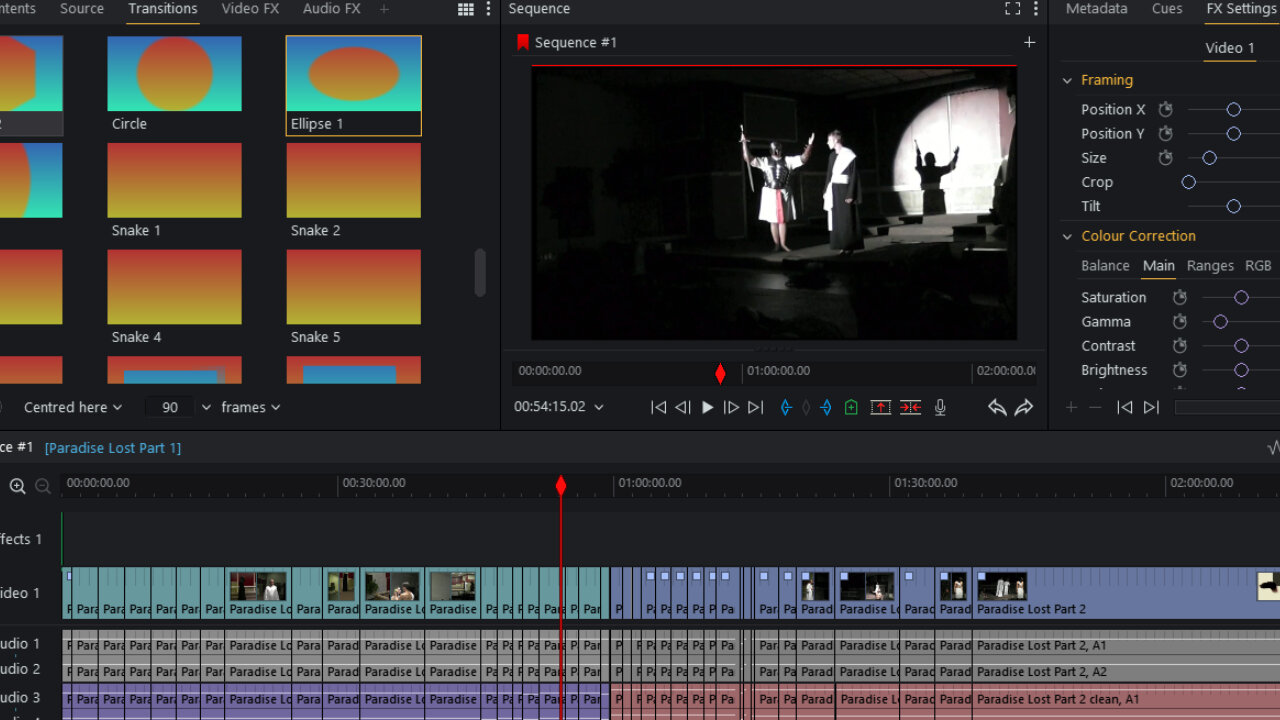This screenshot has width=1280, height=720.
Task: Open the Sequence viewer three-dot menu
Action: [1035, 9]
